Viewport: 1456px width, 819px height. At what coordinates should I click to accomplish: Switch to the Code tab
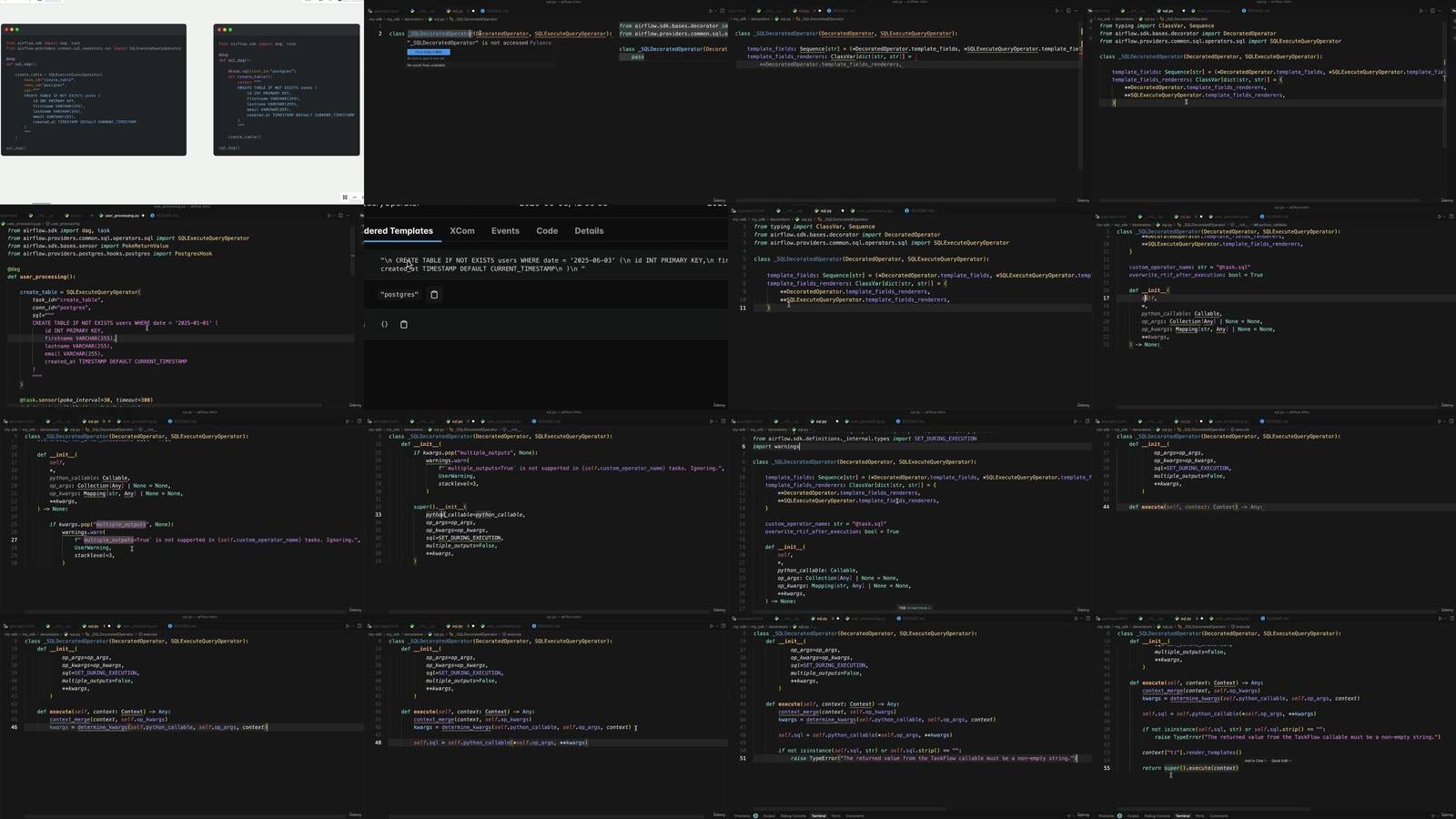pos(547,231)
